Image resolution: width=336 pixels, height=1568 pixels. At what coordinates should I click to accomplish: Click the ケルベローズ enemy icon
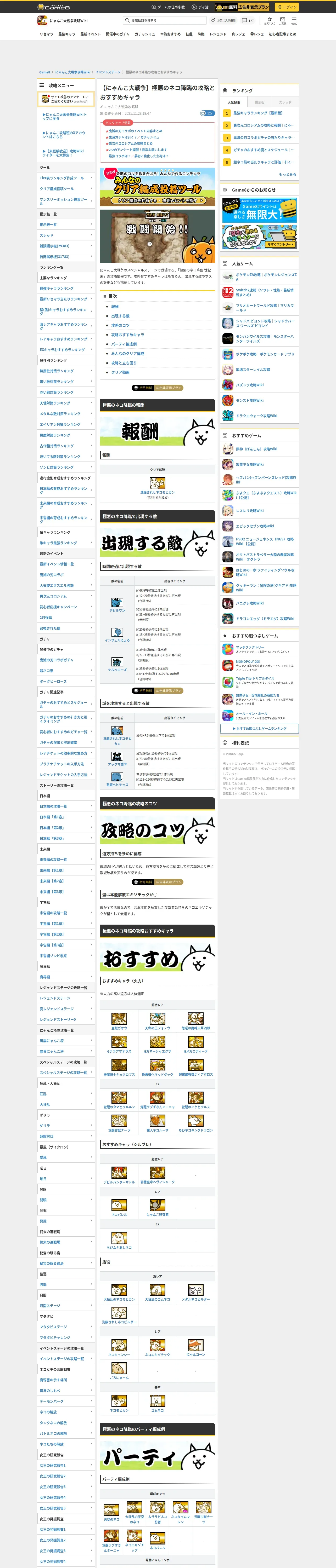coord(117,662)
